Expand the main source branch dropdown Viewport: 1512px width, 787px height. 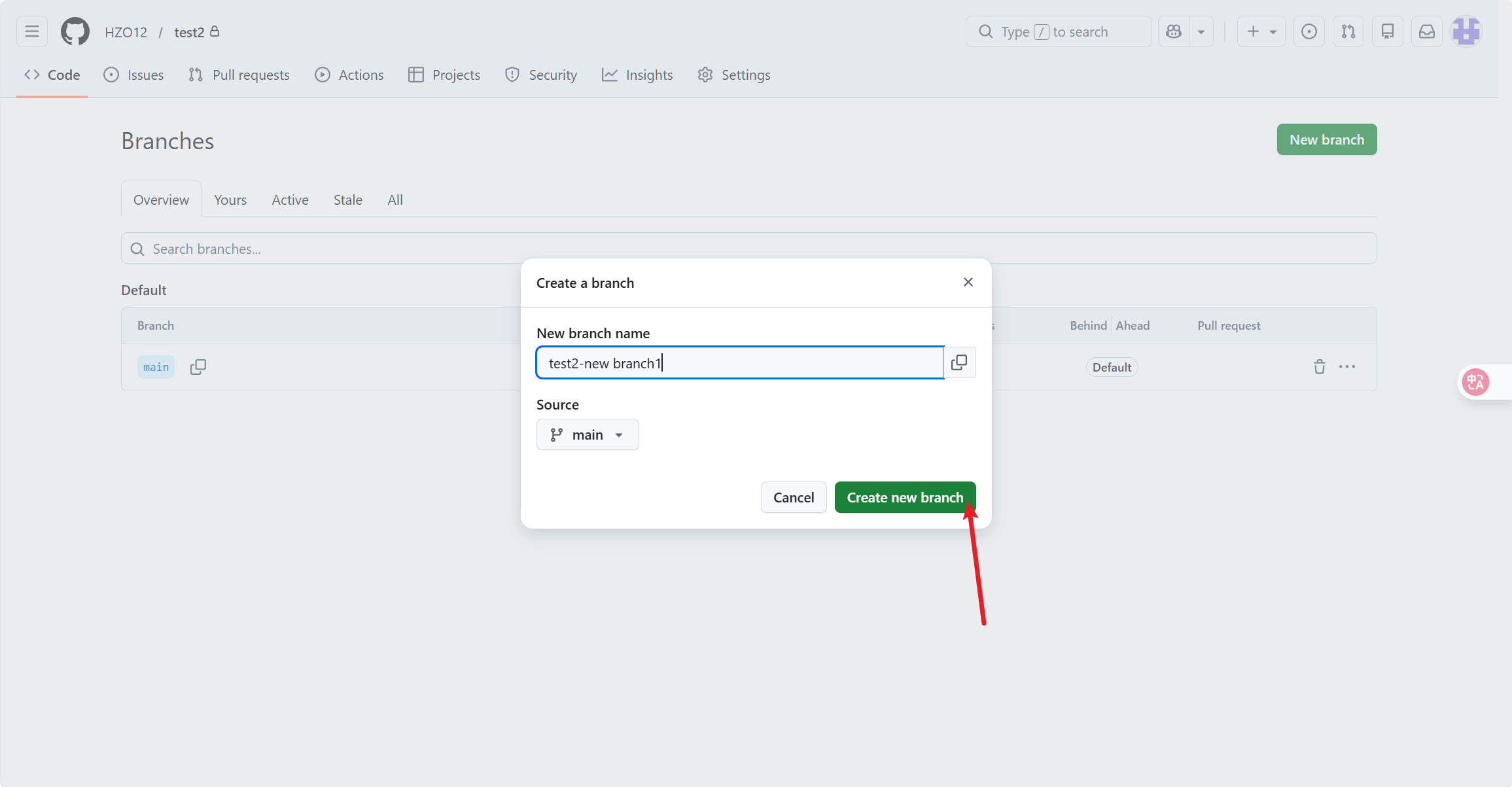click(587, 435)
